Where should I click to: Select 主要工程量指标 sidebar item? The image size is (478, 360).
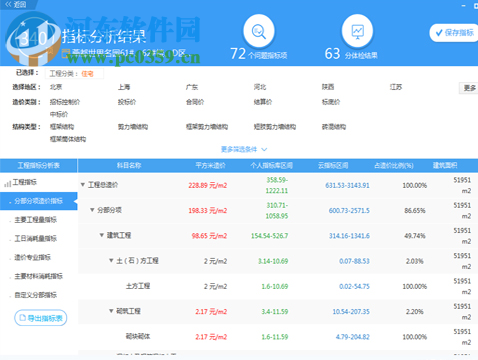pos(36,220)
